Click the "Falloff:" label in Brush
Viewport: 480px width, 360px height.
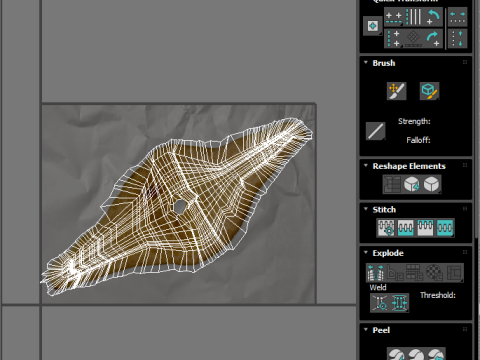click(418, 140)
